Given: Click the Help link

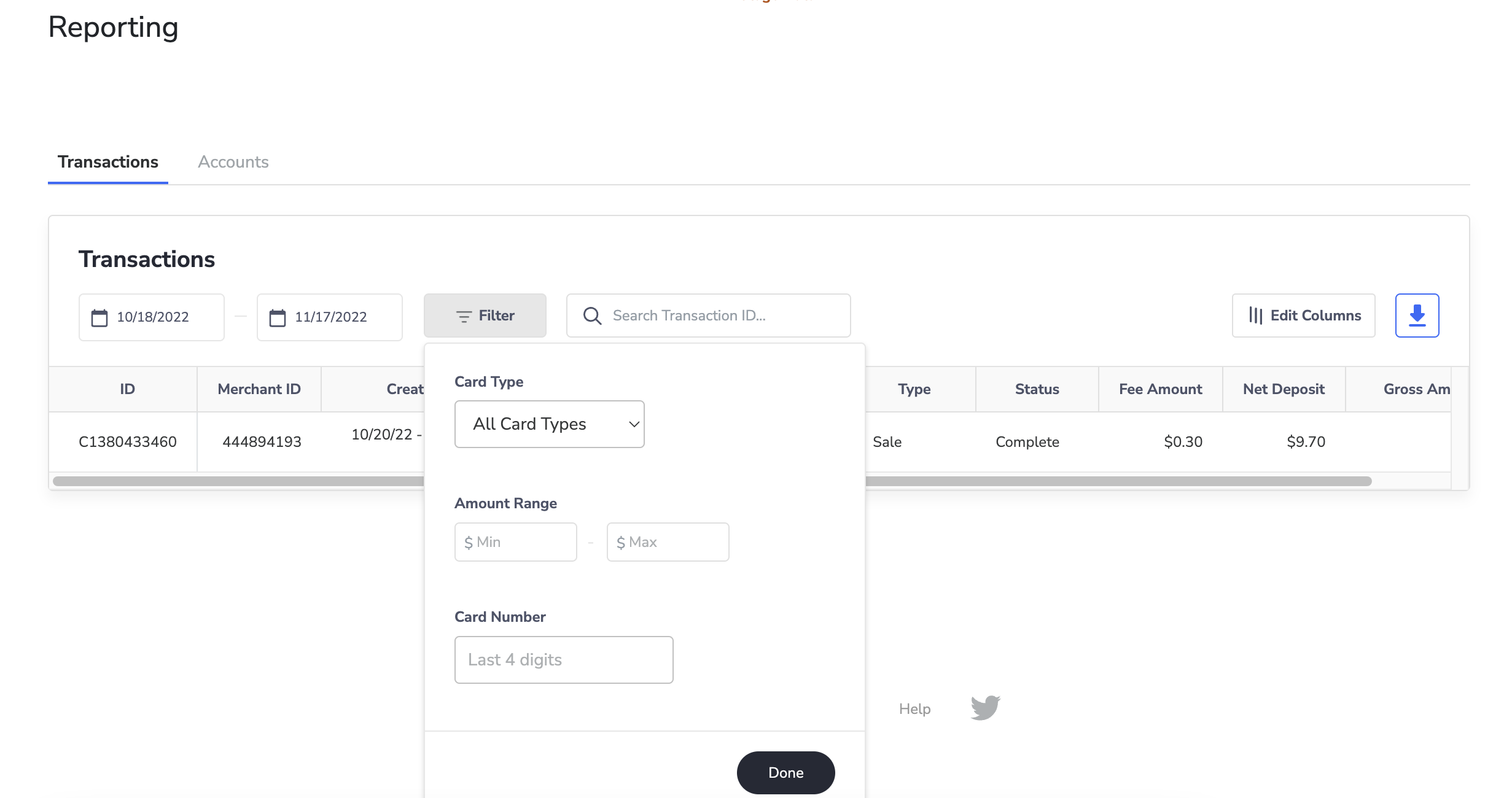Looking at the screenshot, I should pyautogui.click(x=914, y=708).
